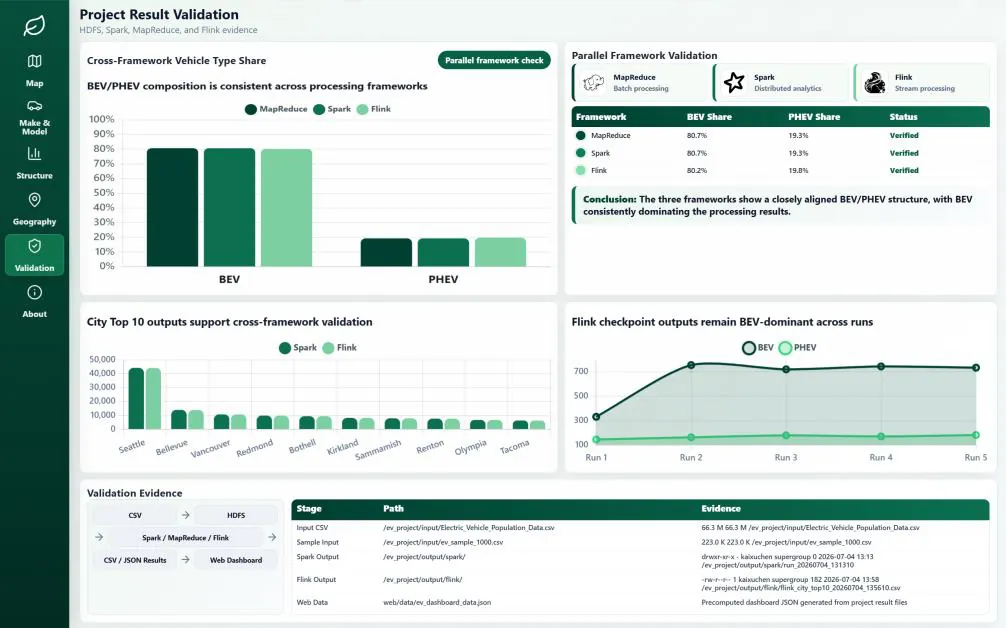1006x628 pixels.
Task: Open the Make & Model car icon
Action: [35, 105]
